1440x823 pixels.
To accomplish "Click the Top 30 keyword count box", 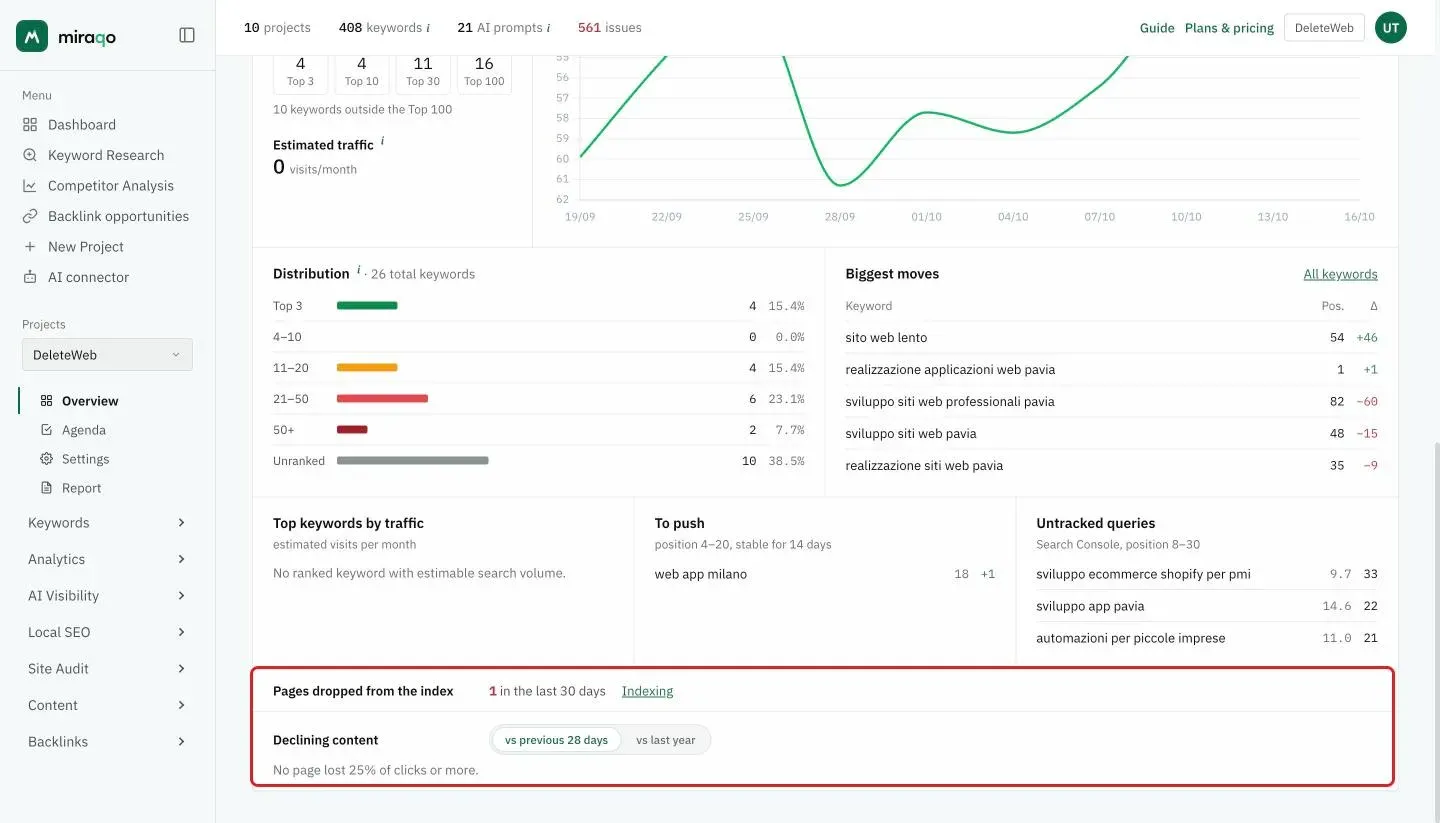I will click(423, 72).
